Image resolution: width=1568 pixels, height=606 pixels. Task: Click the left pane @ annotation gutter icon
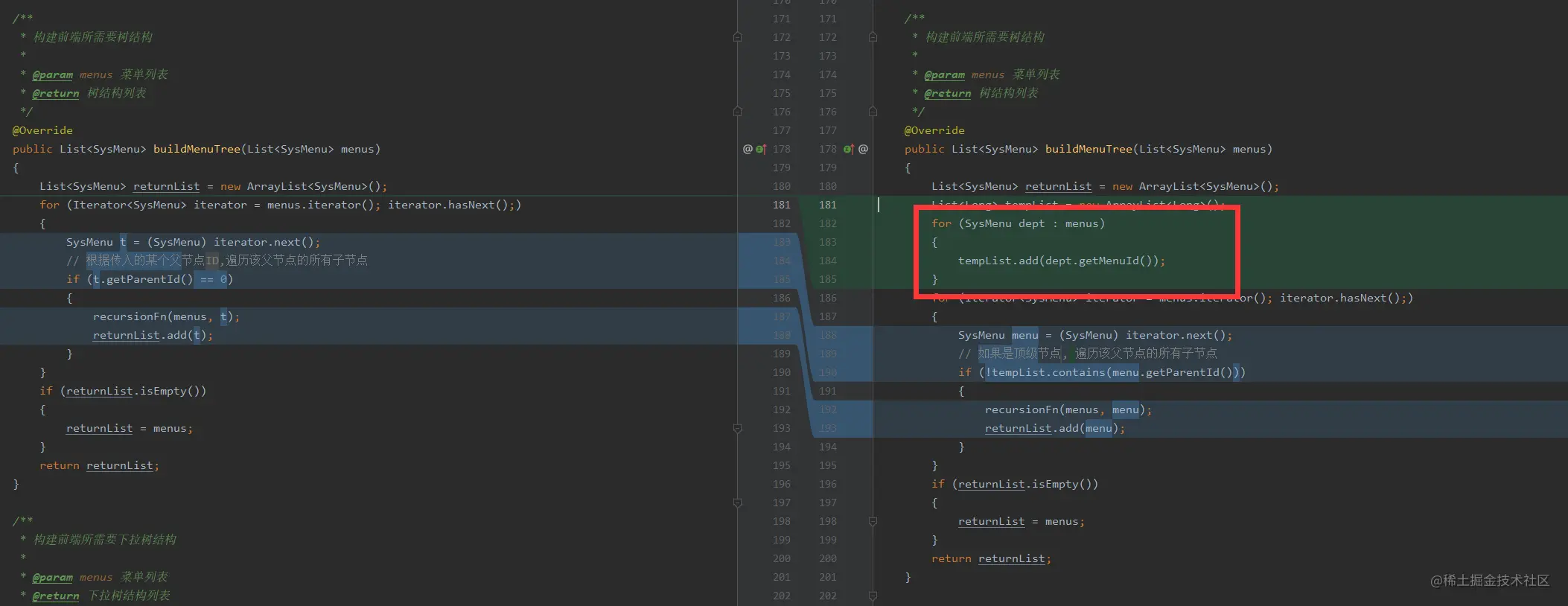(748, 149)
